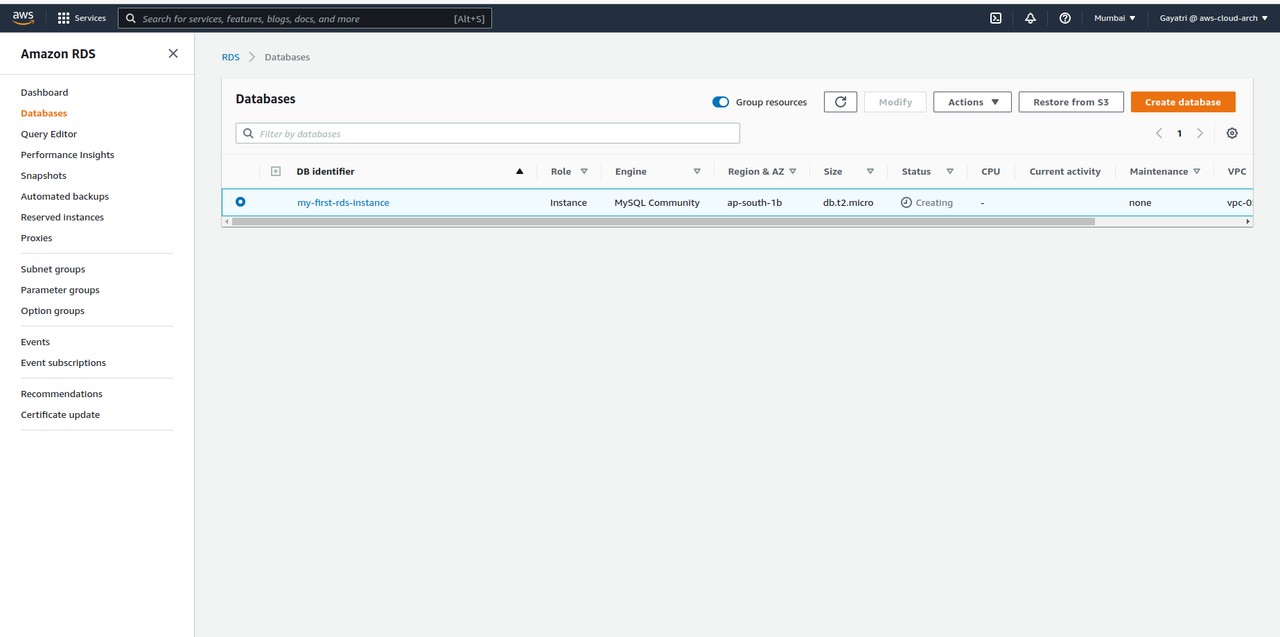The height and width of the screenshot is (637, 1280).
Task: Sort by the Maintenance column
Action: tap(1196, 171)
